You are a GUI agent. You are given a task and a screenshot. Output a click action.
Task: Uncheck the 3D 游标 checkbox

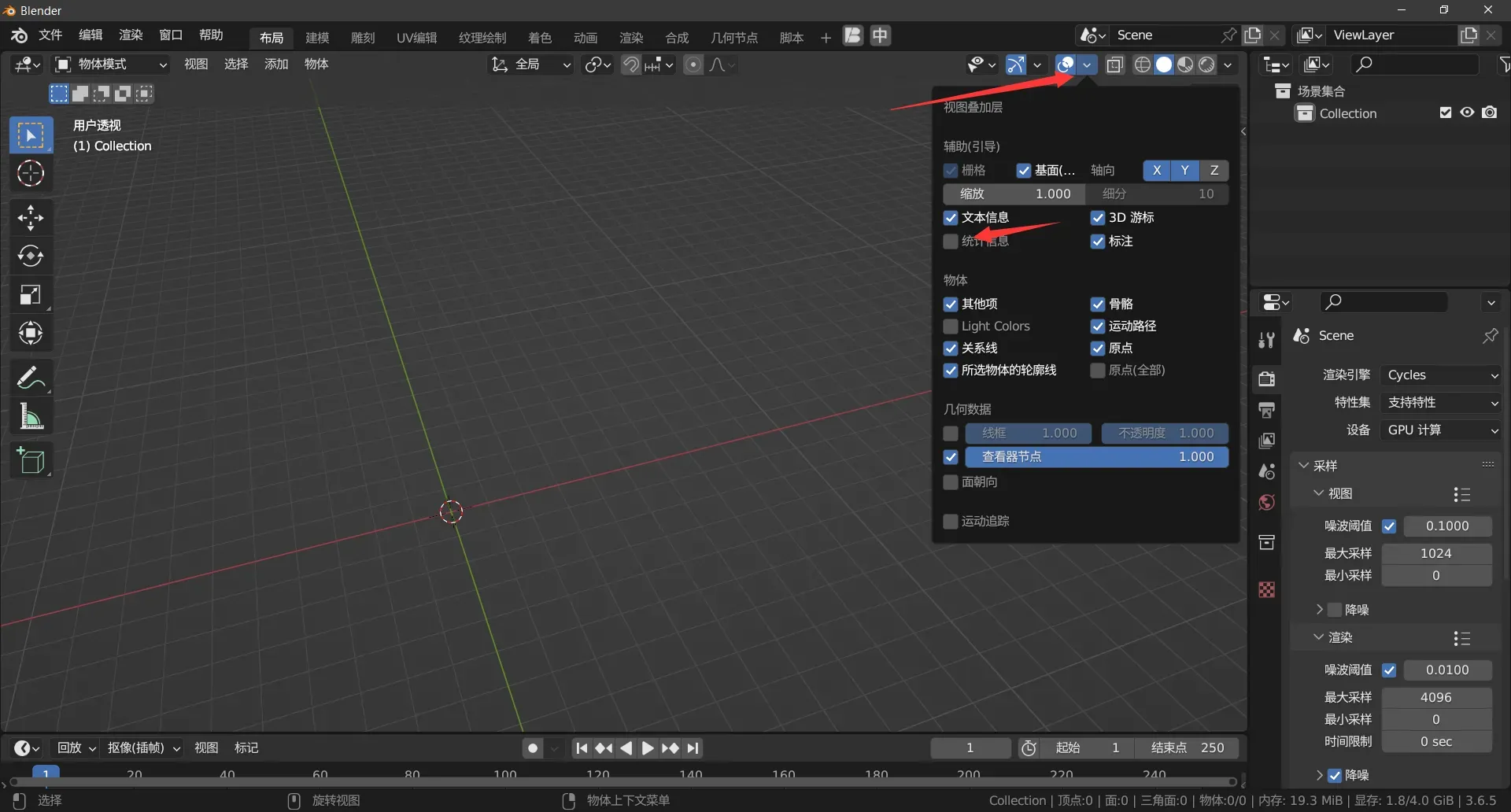click(1098, 218)
